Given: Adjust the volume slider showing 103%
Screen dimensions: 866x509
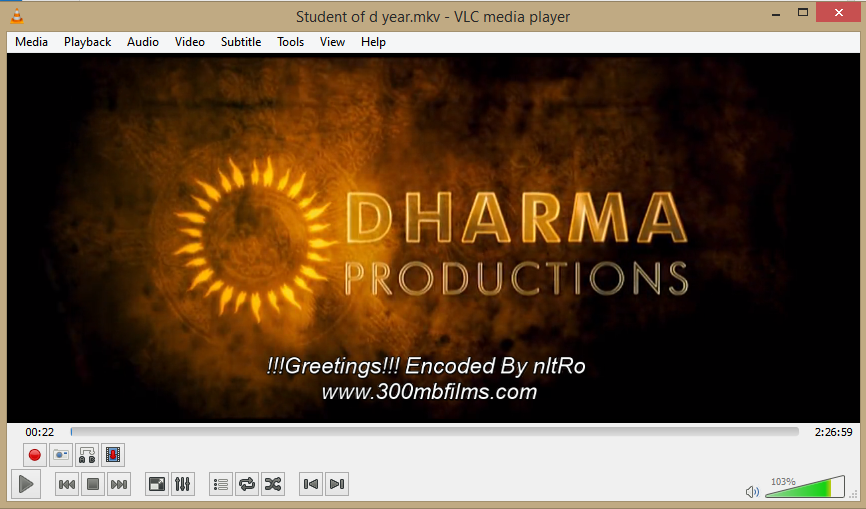Looking at the screenshot, I should pos(805,487).
